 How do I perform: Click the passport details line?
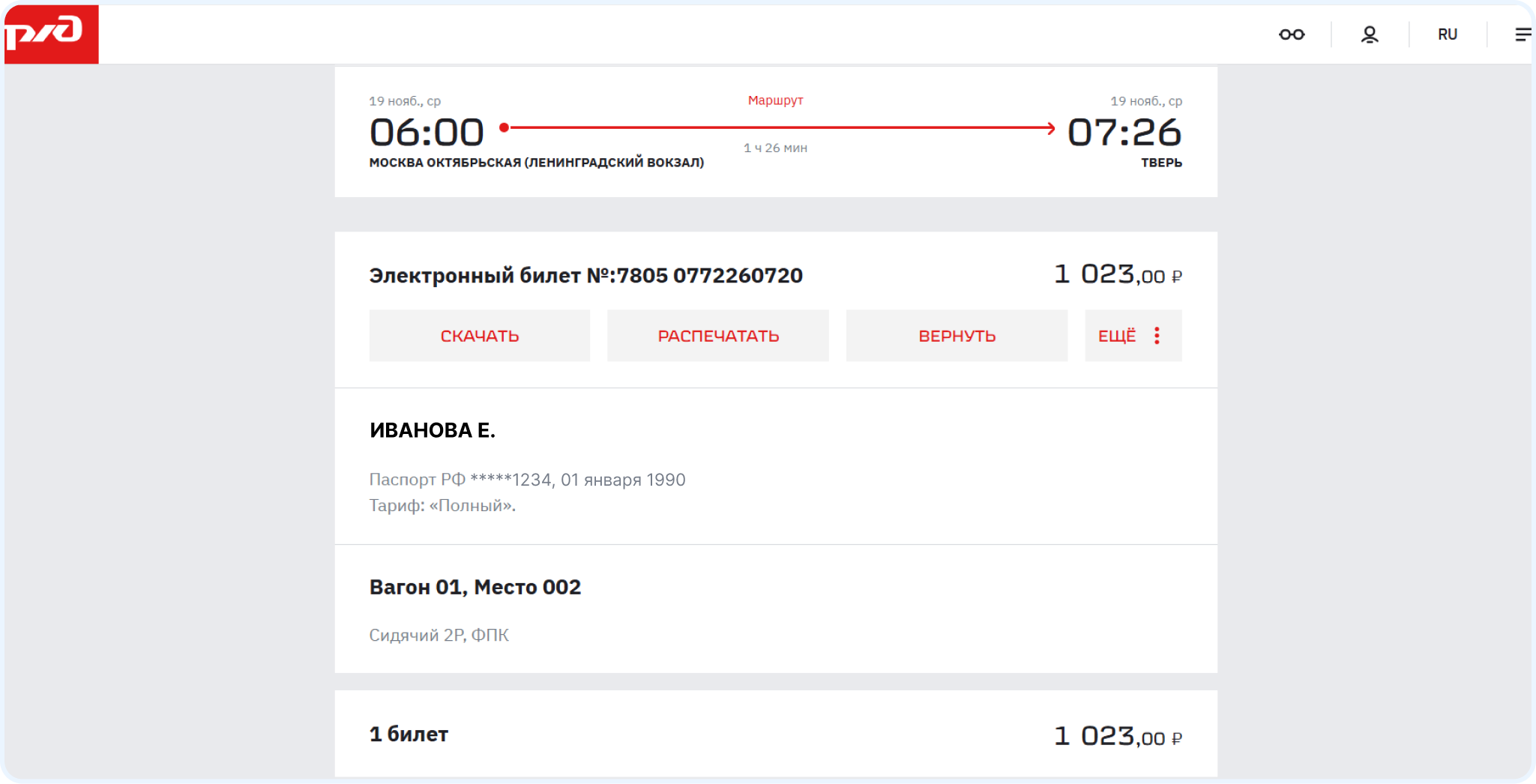click(x=527, y=480)
